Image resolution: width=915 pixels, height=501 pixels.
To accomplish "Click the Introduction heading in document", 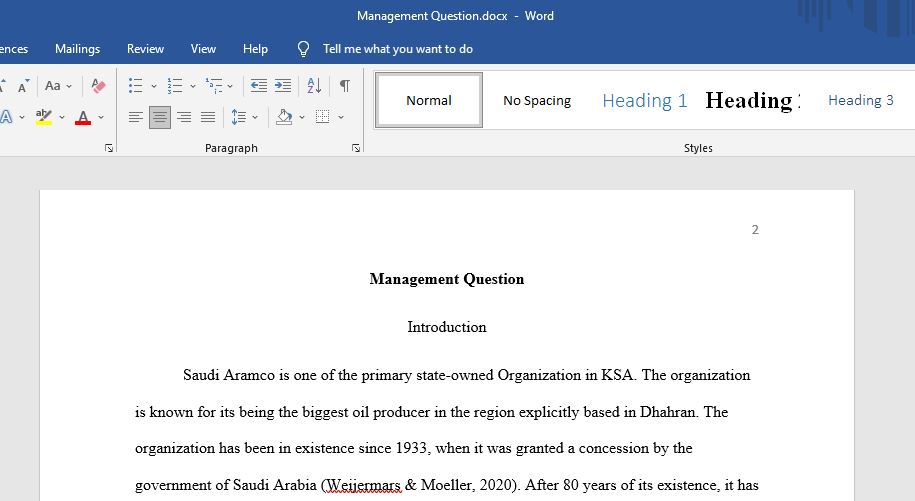I will 446,327.
